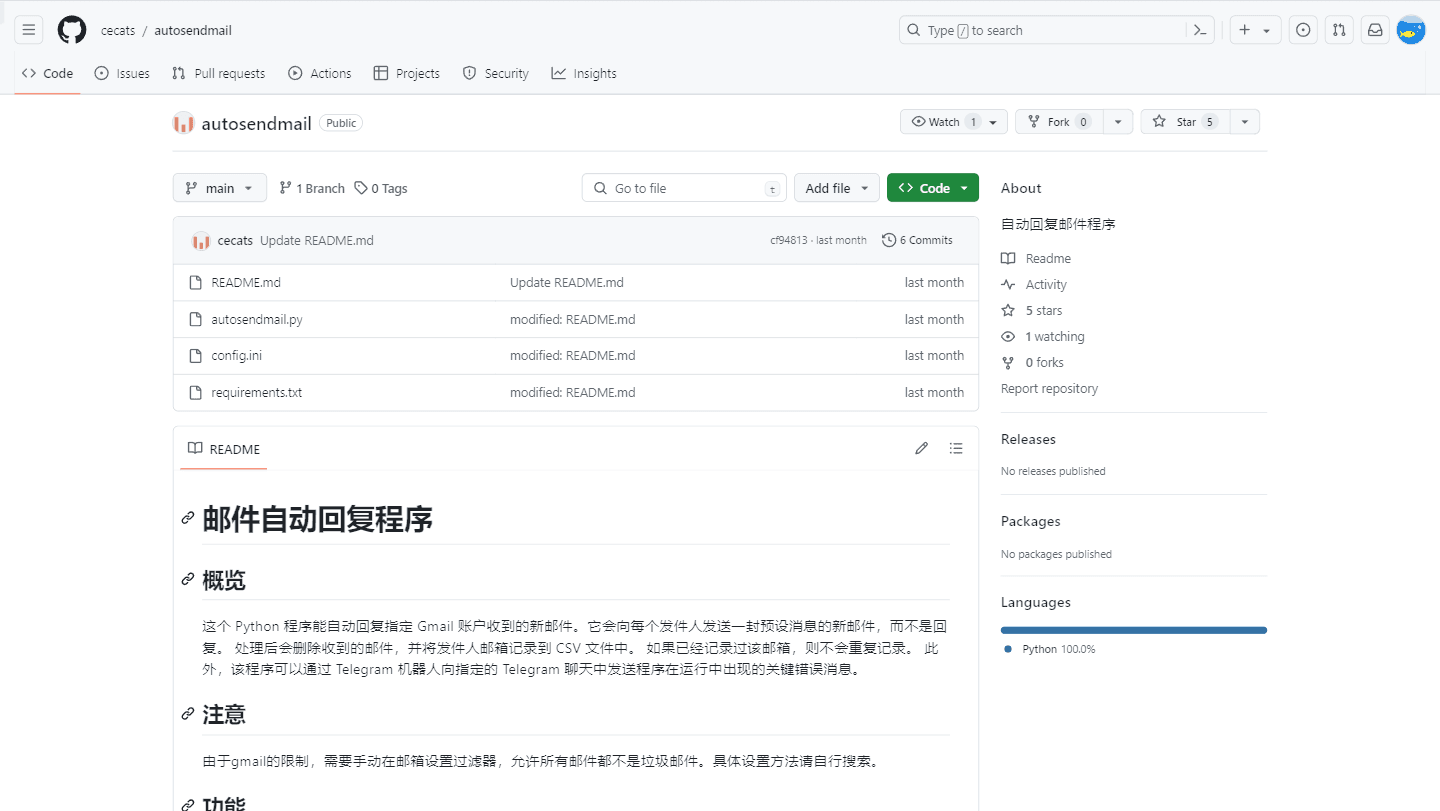This screenshot has width=1440, height=811.
Task: Click the top search bar
Action: [1057, 30]
